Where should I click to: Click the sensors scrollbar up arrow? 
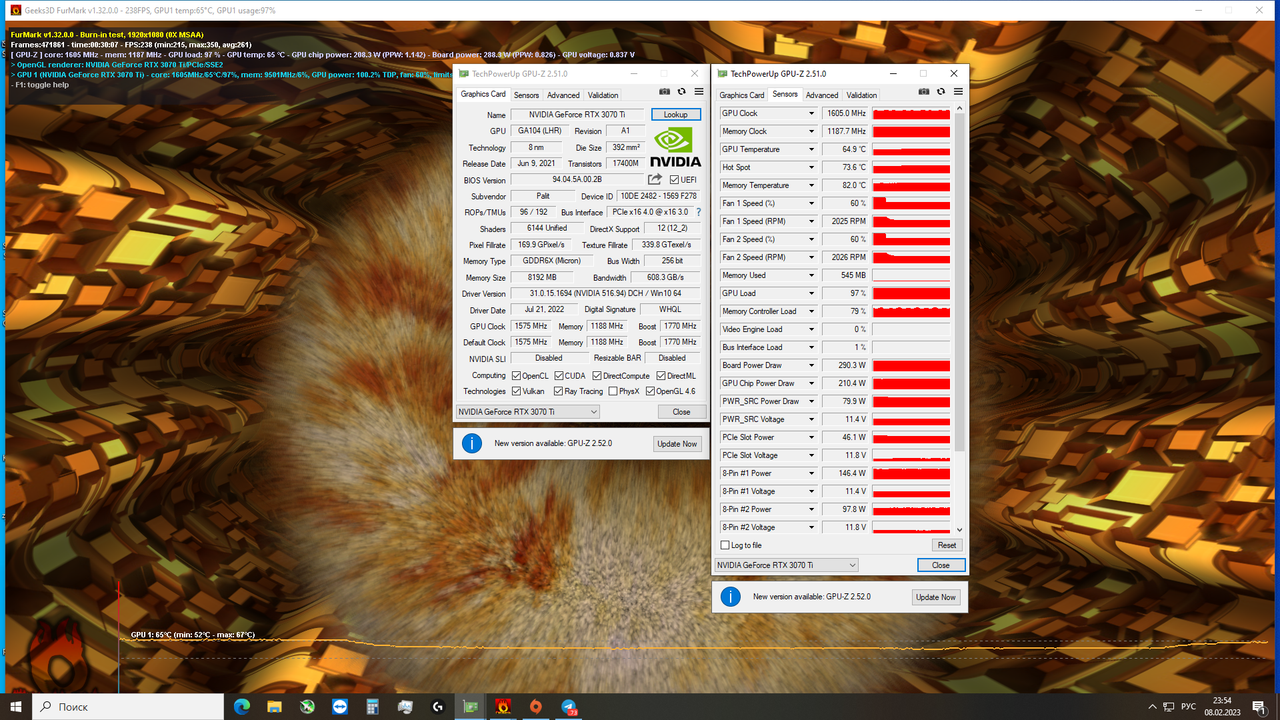[961, 108]
